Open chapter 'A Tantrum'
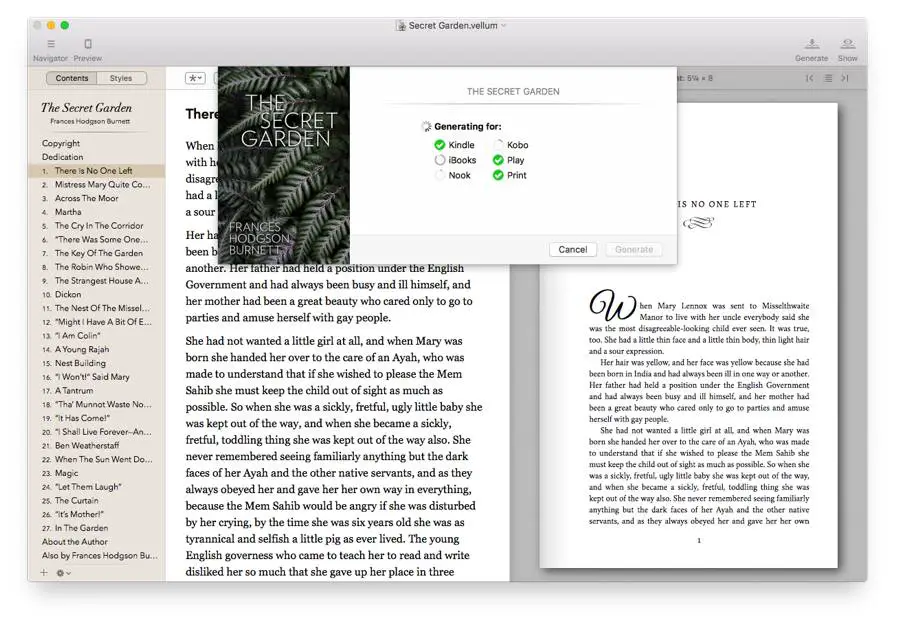The width and height of the screenshot is (900, 630). 96,391
